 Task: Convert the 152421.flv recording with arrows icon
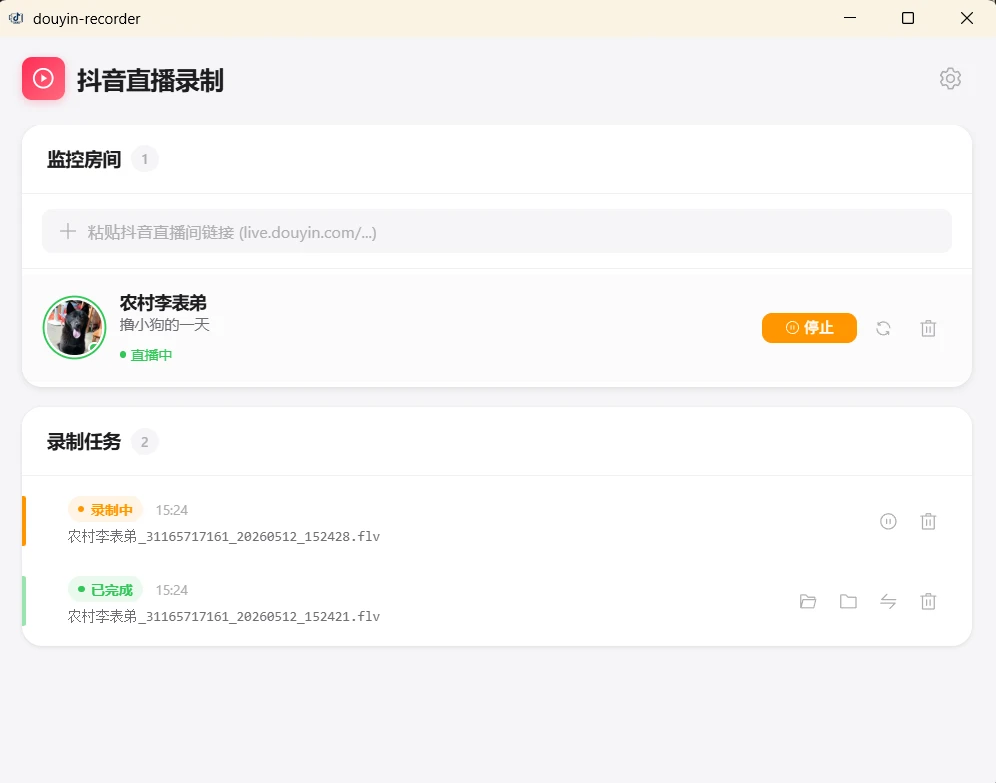(x=888, y=601)
